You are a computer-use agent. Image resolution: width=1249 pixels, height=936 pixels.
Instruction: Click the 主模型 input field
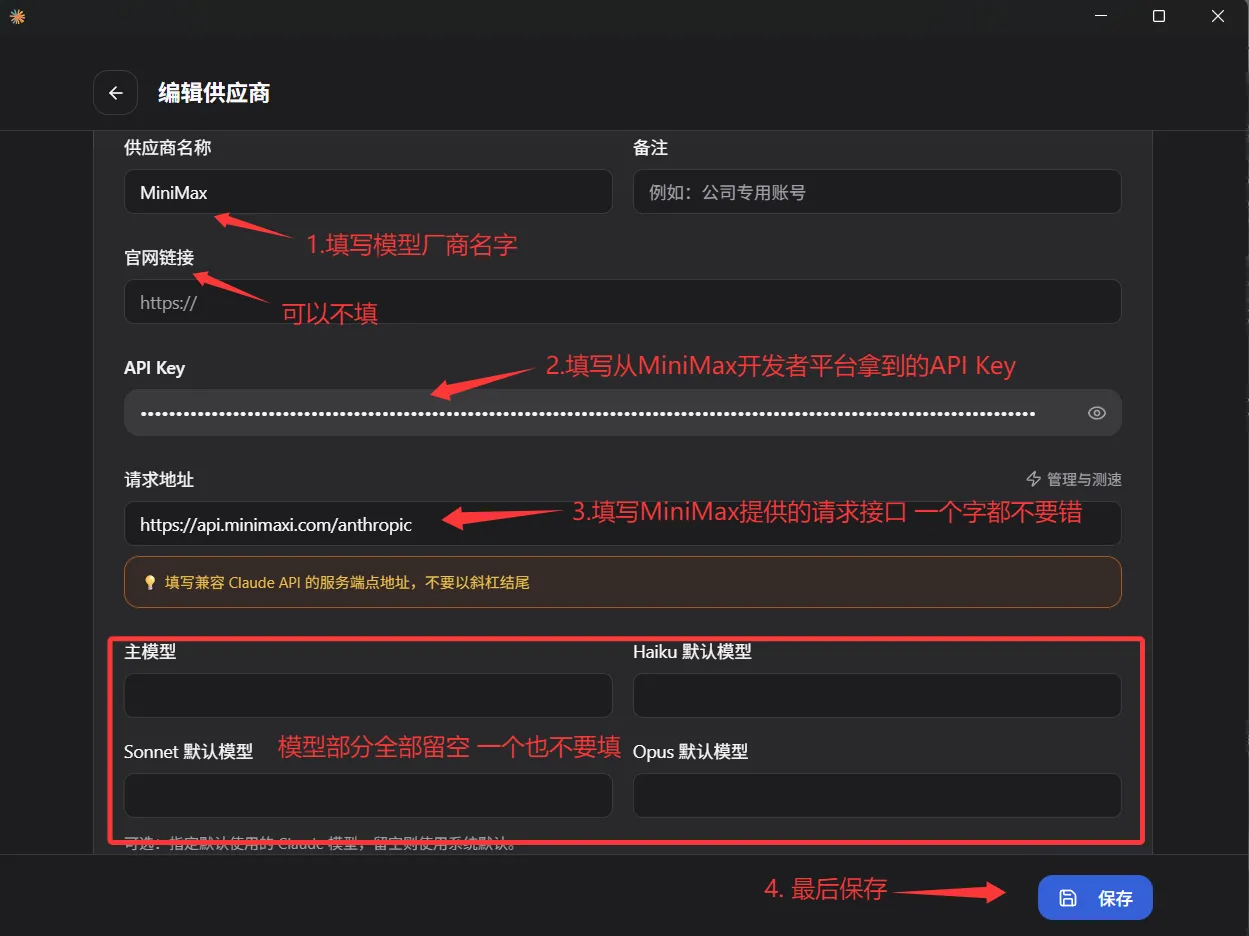point(367,696)
